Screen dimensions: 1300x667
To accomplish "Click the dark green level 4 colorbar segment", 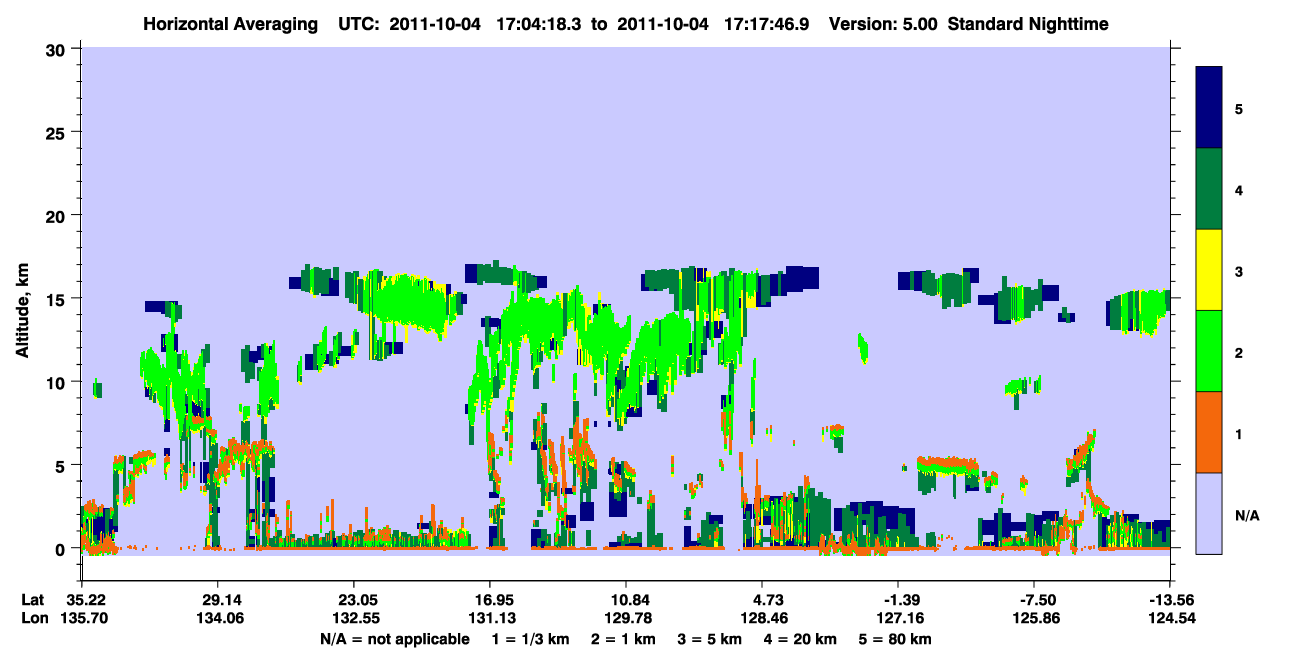I will (x=1209, y=189).
